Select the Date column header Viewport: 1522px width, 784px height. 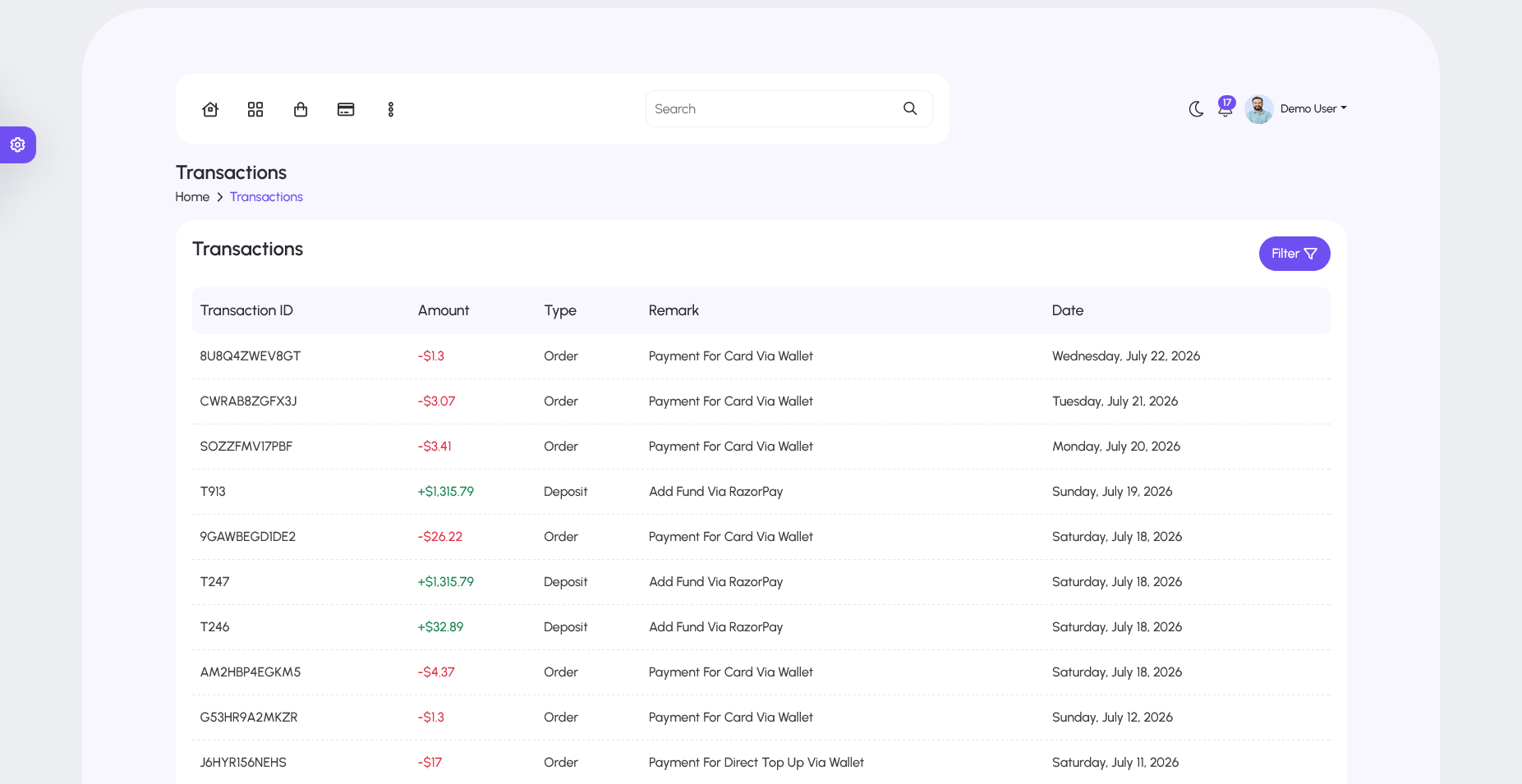(1068, 310)
